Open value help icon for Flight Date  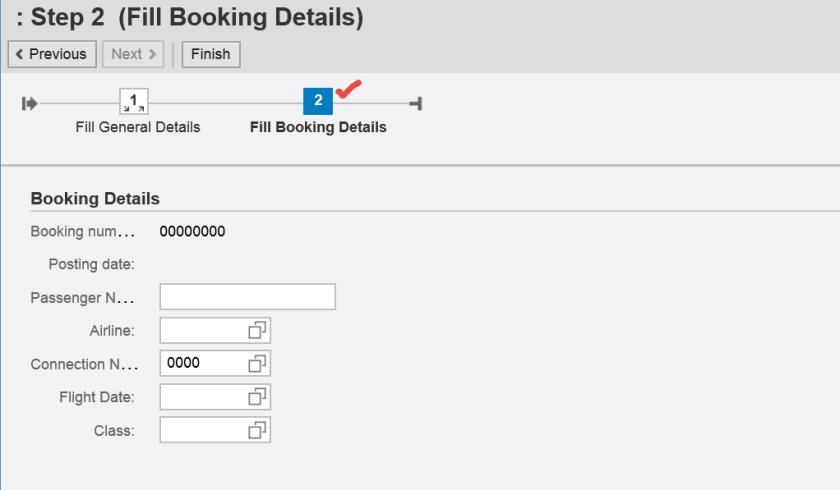pyautogui.click(x=258, y=397)
